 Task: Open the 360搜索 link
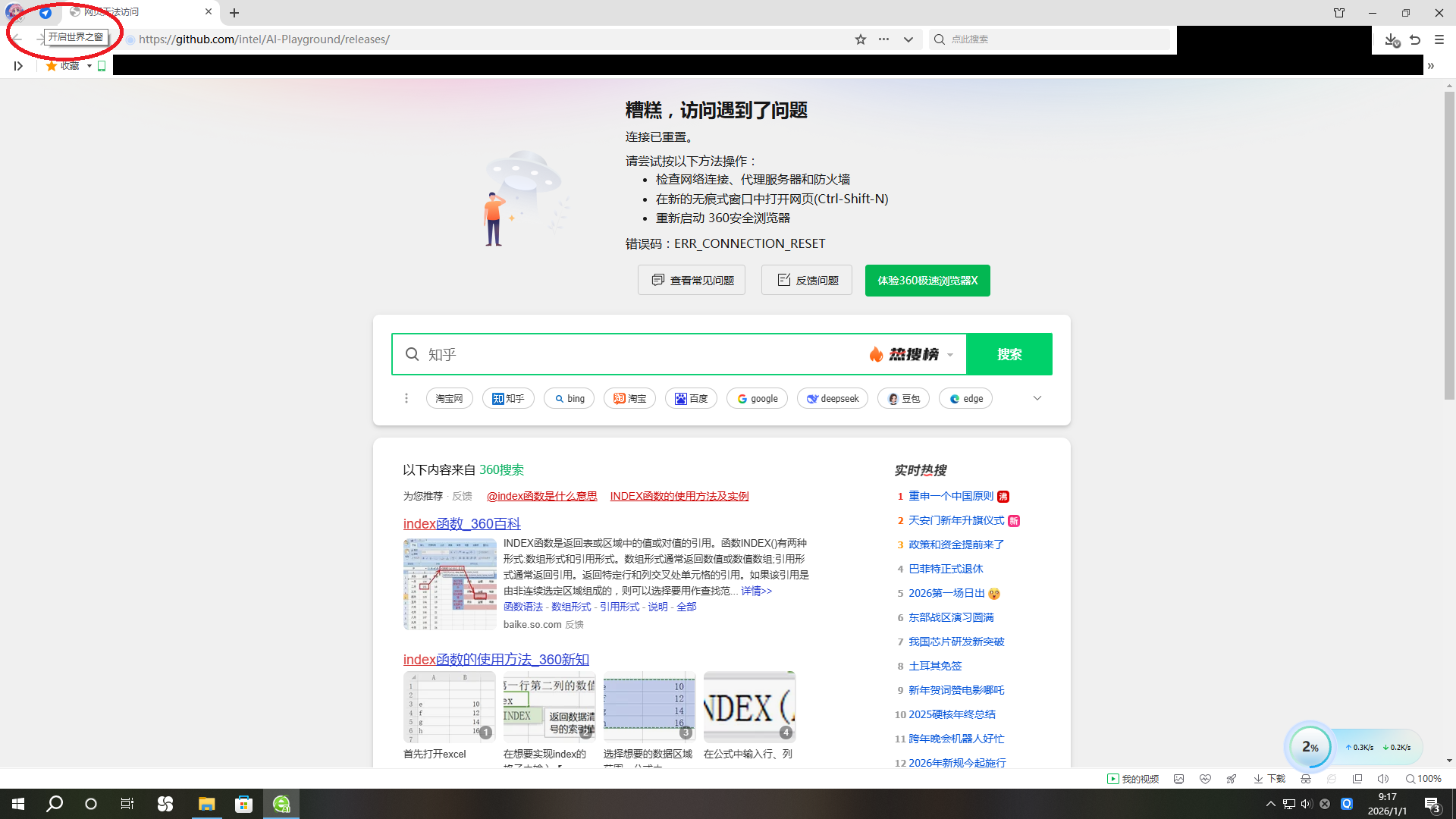tap(501, 469)
